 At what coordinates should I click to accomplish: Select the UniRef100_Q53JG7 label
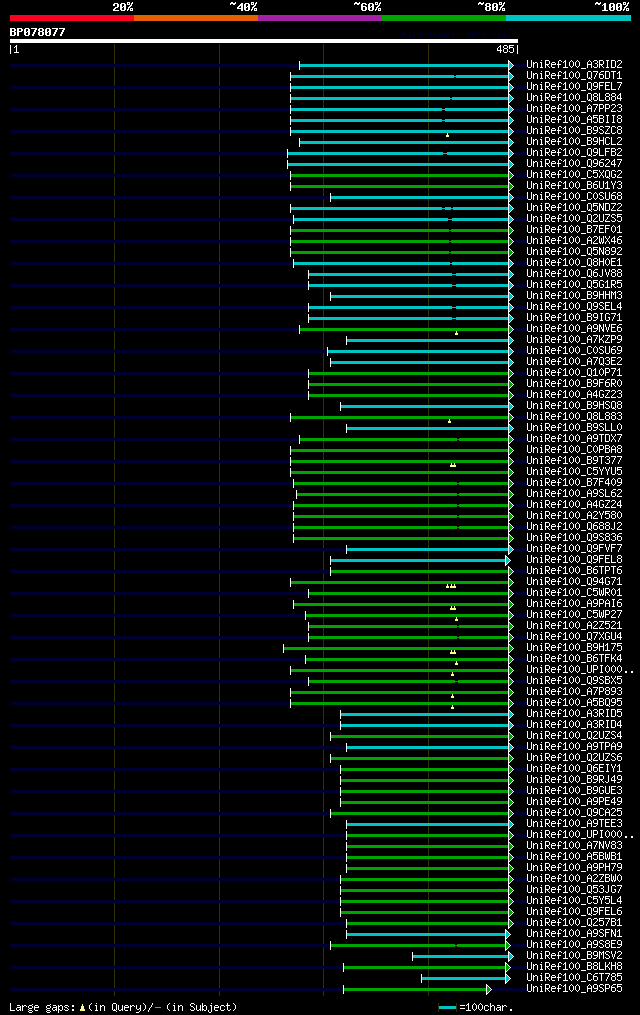tap(575, 890)
